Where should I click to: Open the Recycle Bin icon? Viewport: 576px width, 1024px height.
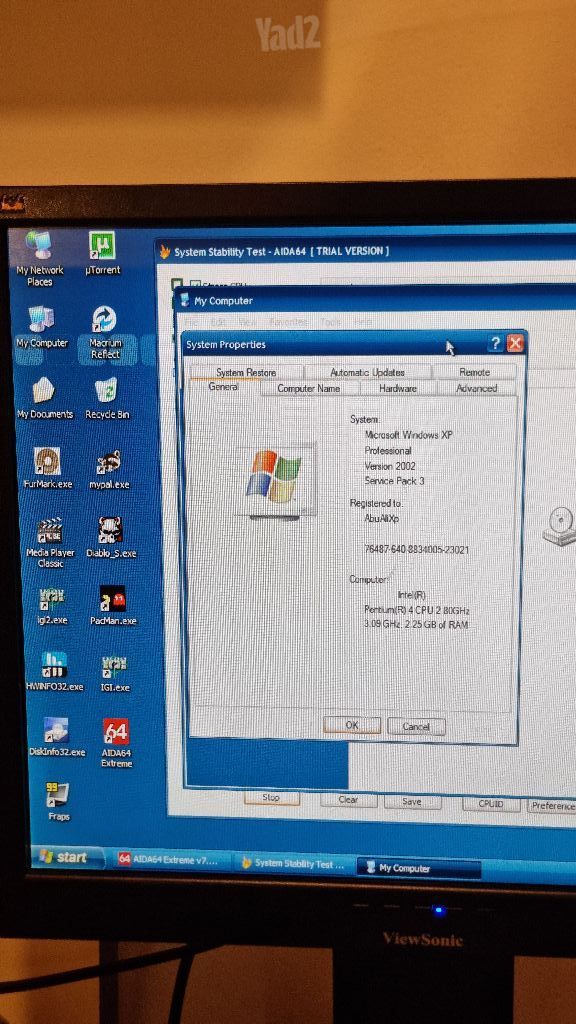[x=106, y=398]
